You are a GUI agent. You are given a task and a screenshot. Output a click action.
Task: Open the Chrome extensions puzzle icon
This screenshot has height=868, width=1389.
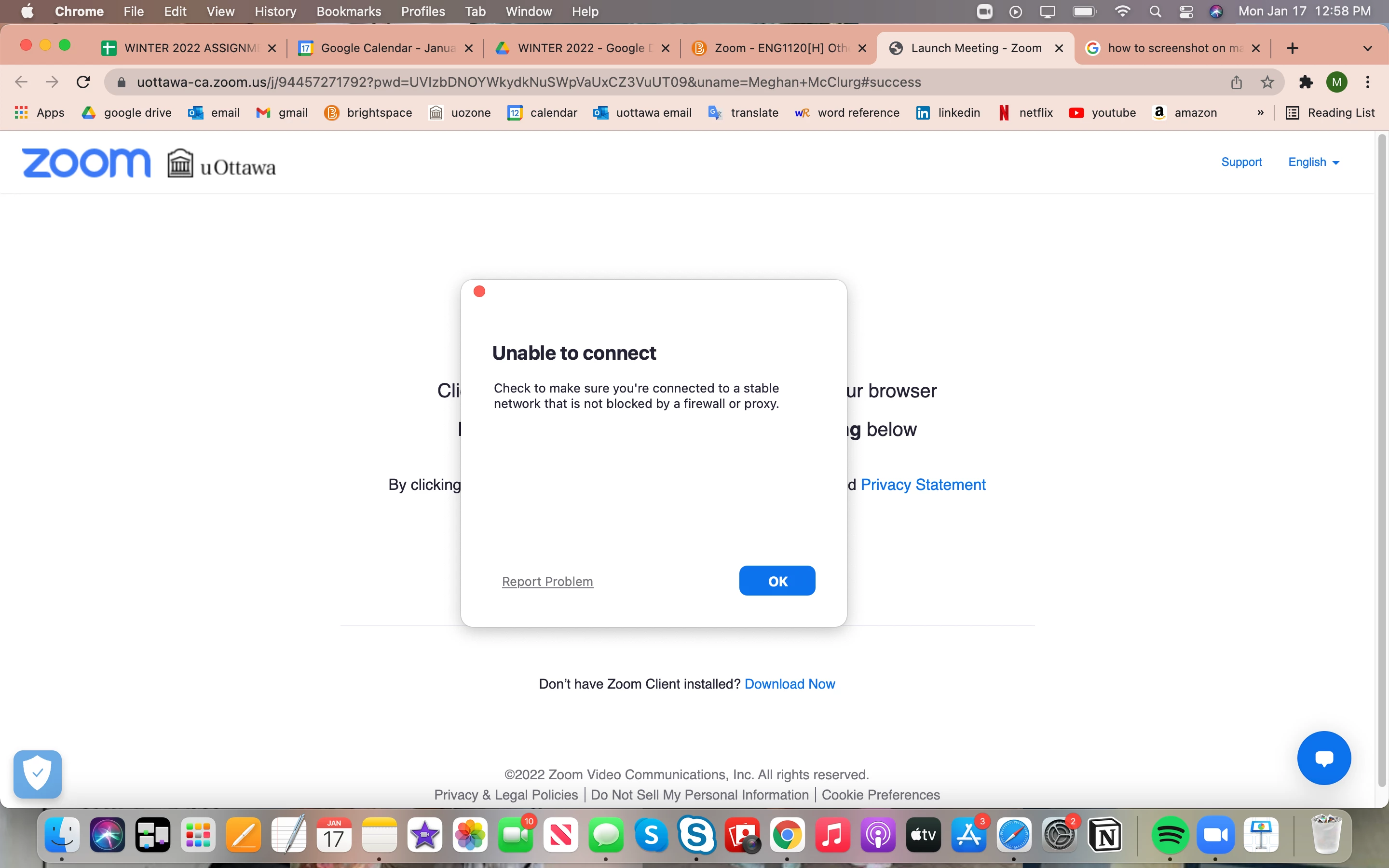click(1306, 82)
